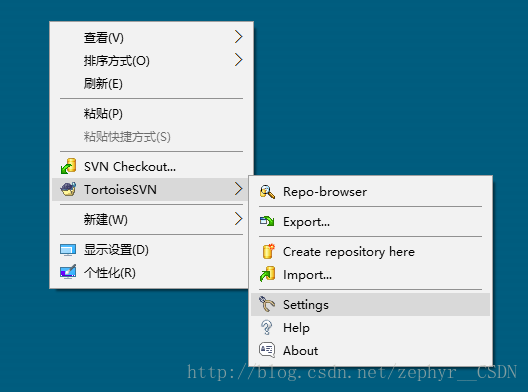The height and width of the screenshot is (392, 528).
Task: Expand the TortoiseSVN submenu arrow
Action: tap(238, 189)
